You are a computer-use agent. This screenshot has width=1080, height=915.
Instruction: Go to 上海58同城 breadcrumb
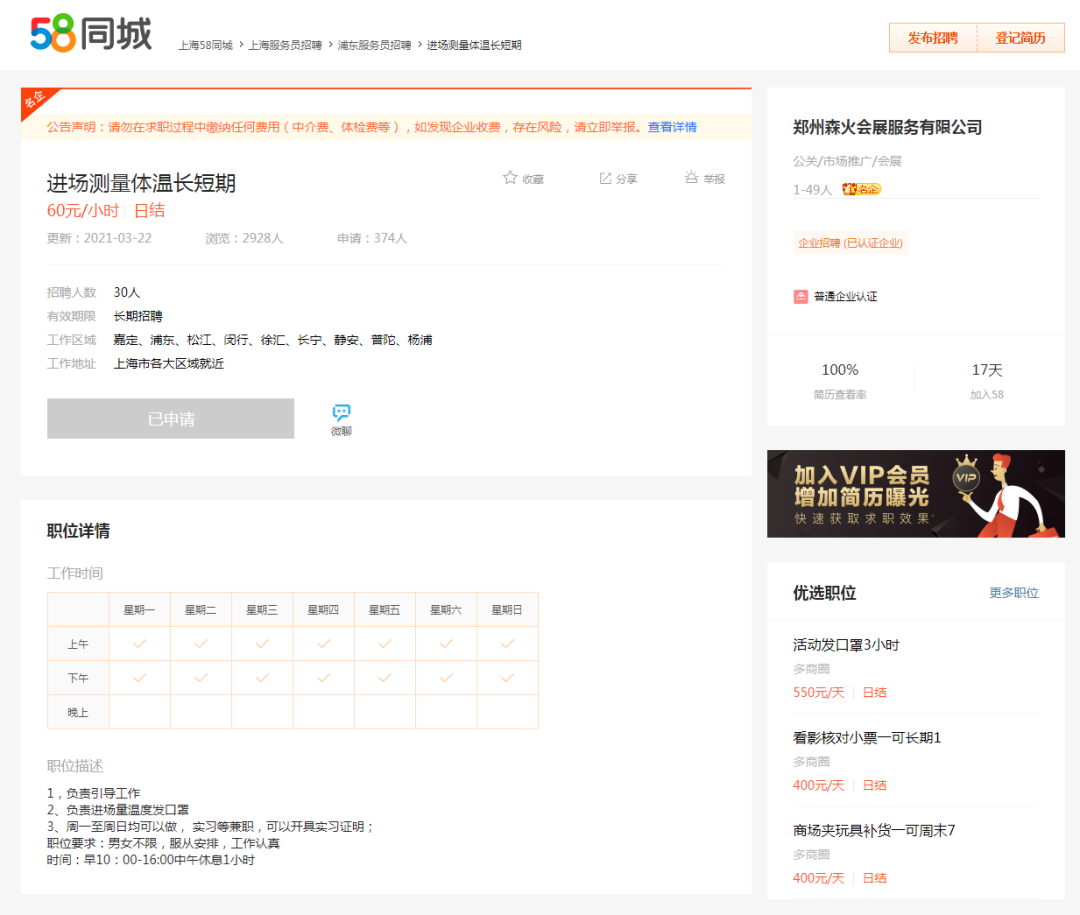pos(205,45)
